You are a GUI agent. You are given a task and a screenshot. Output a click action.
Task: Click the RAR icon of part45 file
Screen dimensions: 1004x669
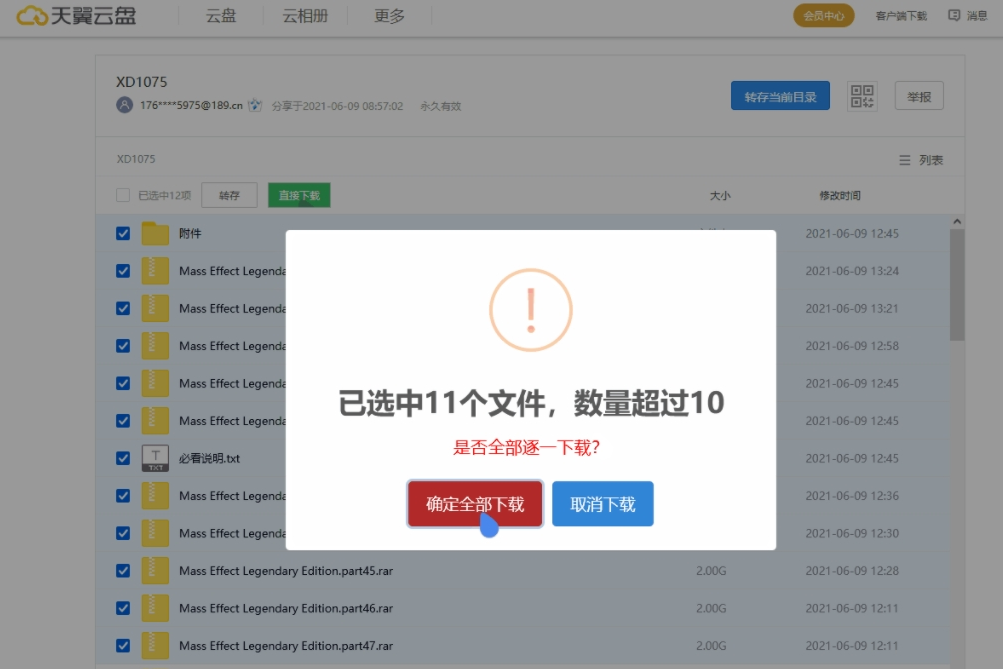[156, 570]
